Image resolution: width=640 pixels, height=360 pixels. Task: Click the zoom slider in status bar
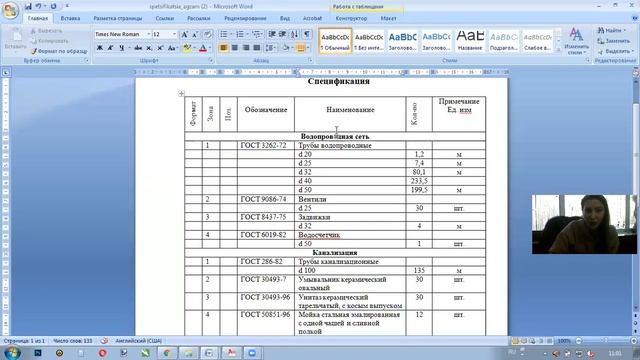(606, 340)
